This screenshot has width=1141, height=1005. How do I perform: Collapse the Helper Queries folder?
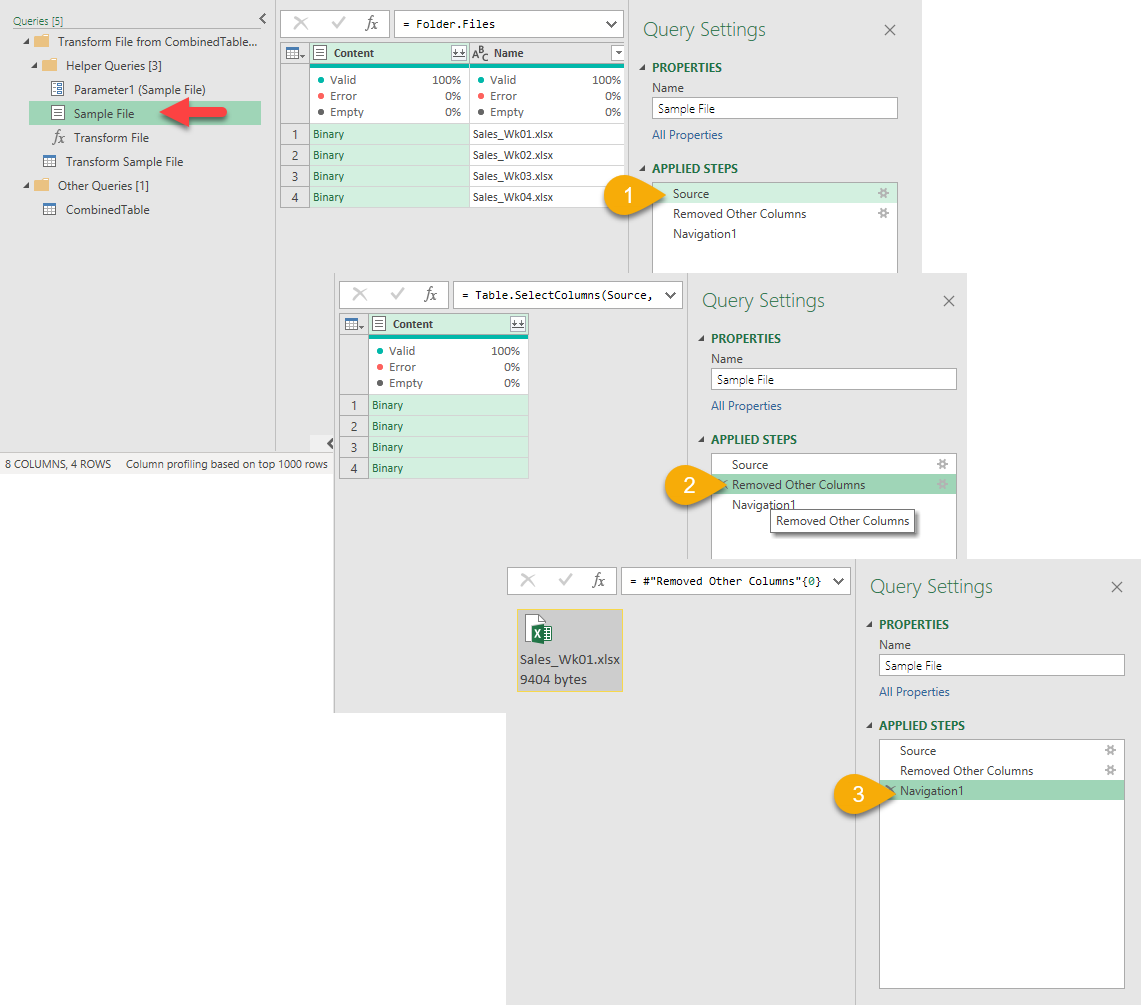[x=37, y=66]
